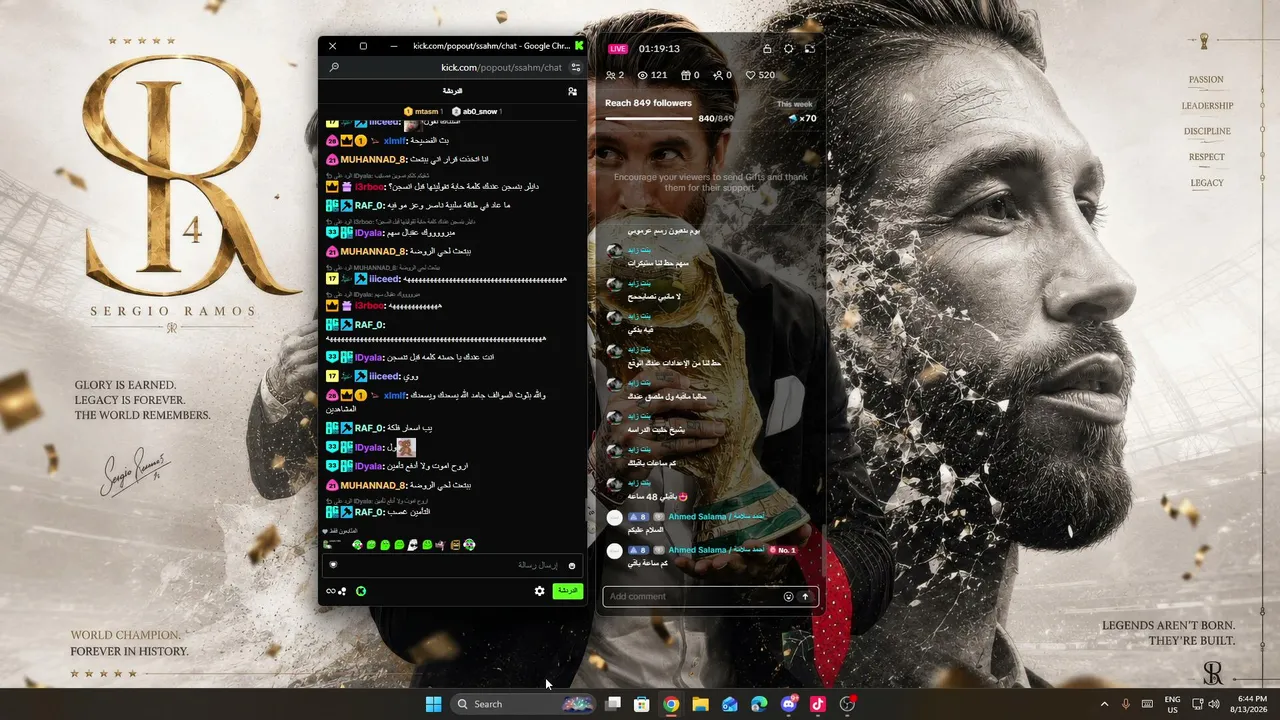Open File Explorer from the taskbar
This screenshot has width=1280, height=720.
[x=700, y=704]
